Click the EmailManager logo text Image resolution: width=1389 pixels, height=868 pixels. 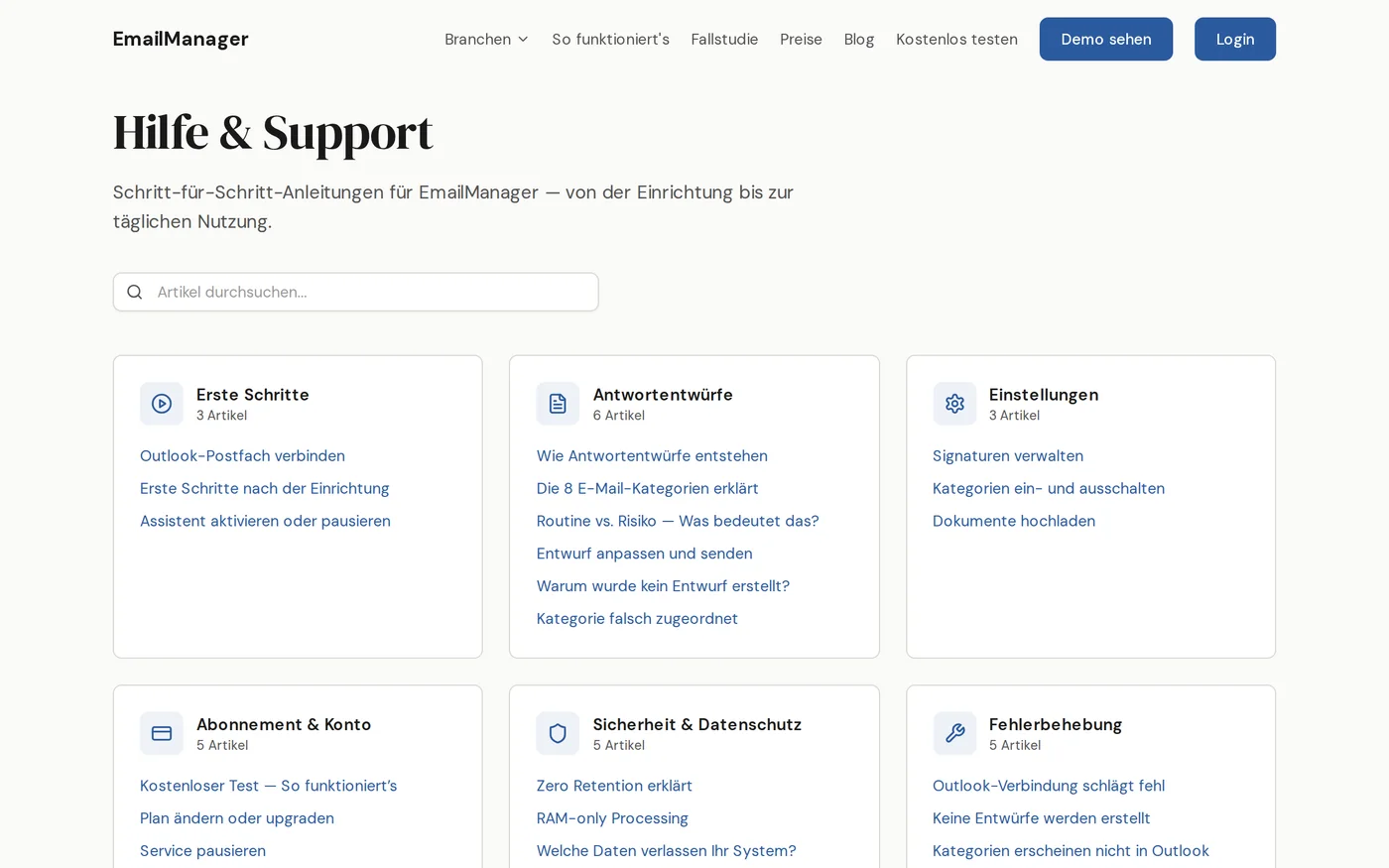coord(181,39)
